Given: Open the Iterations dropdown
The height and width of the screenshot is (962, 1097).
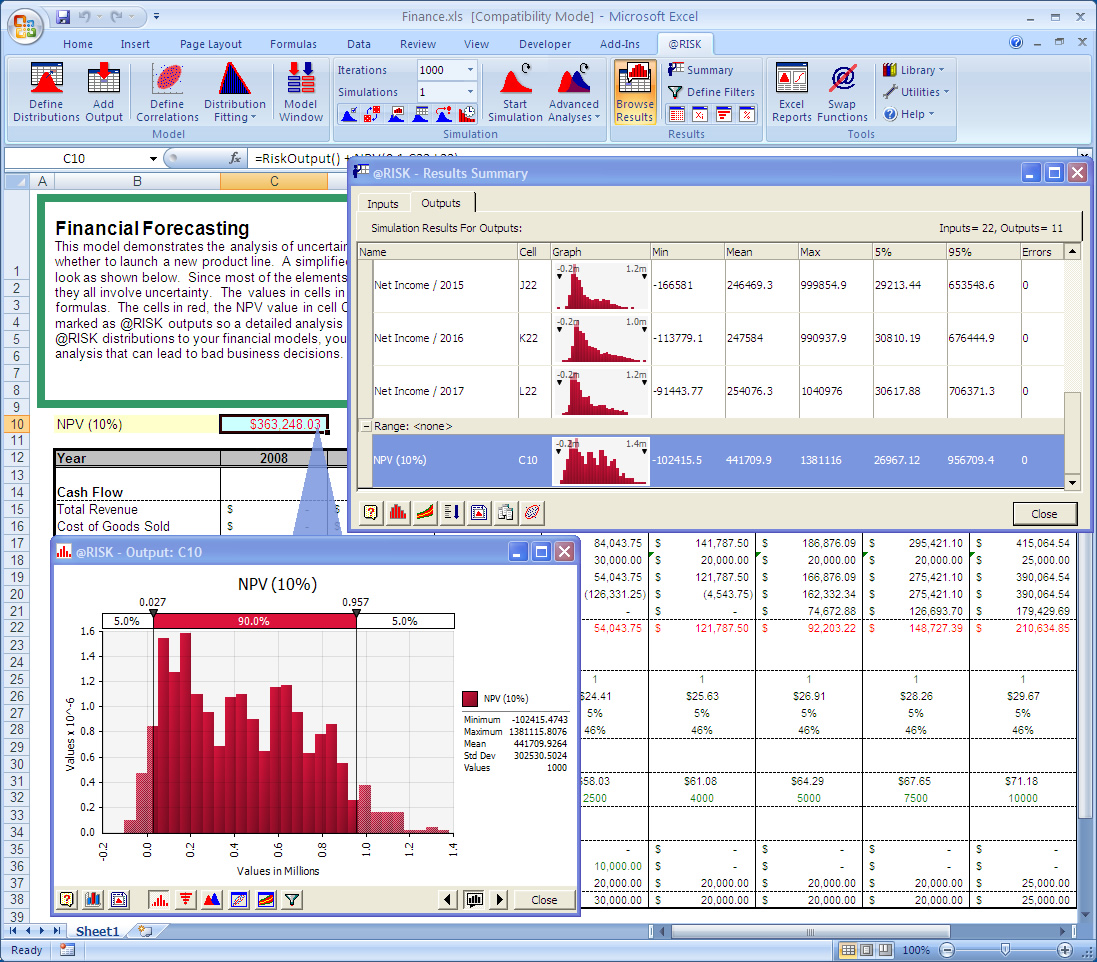Looking at the screenshot, I should pos(470,70).
